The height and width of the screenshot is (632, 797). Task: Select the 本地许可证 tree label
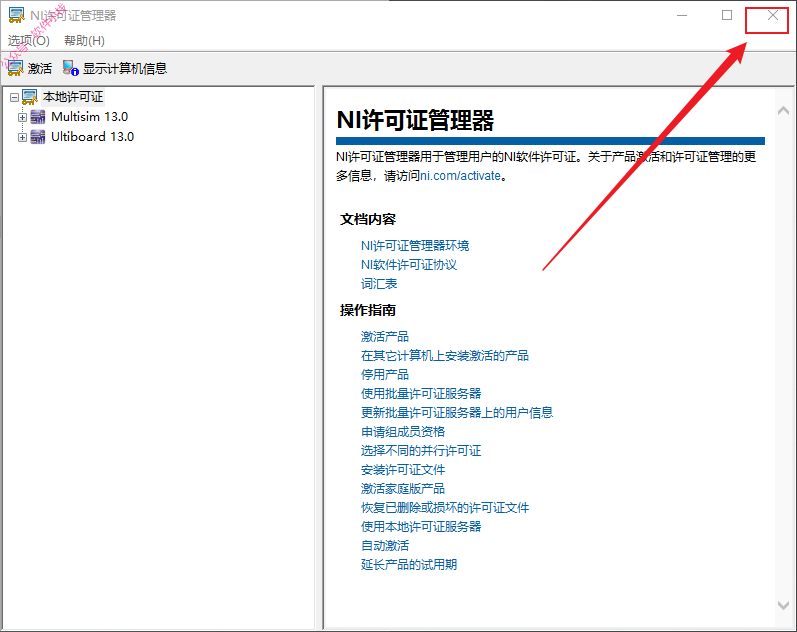[x=73, y=97]
